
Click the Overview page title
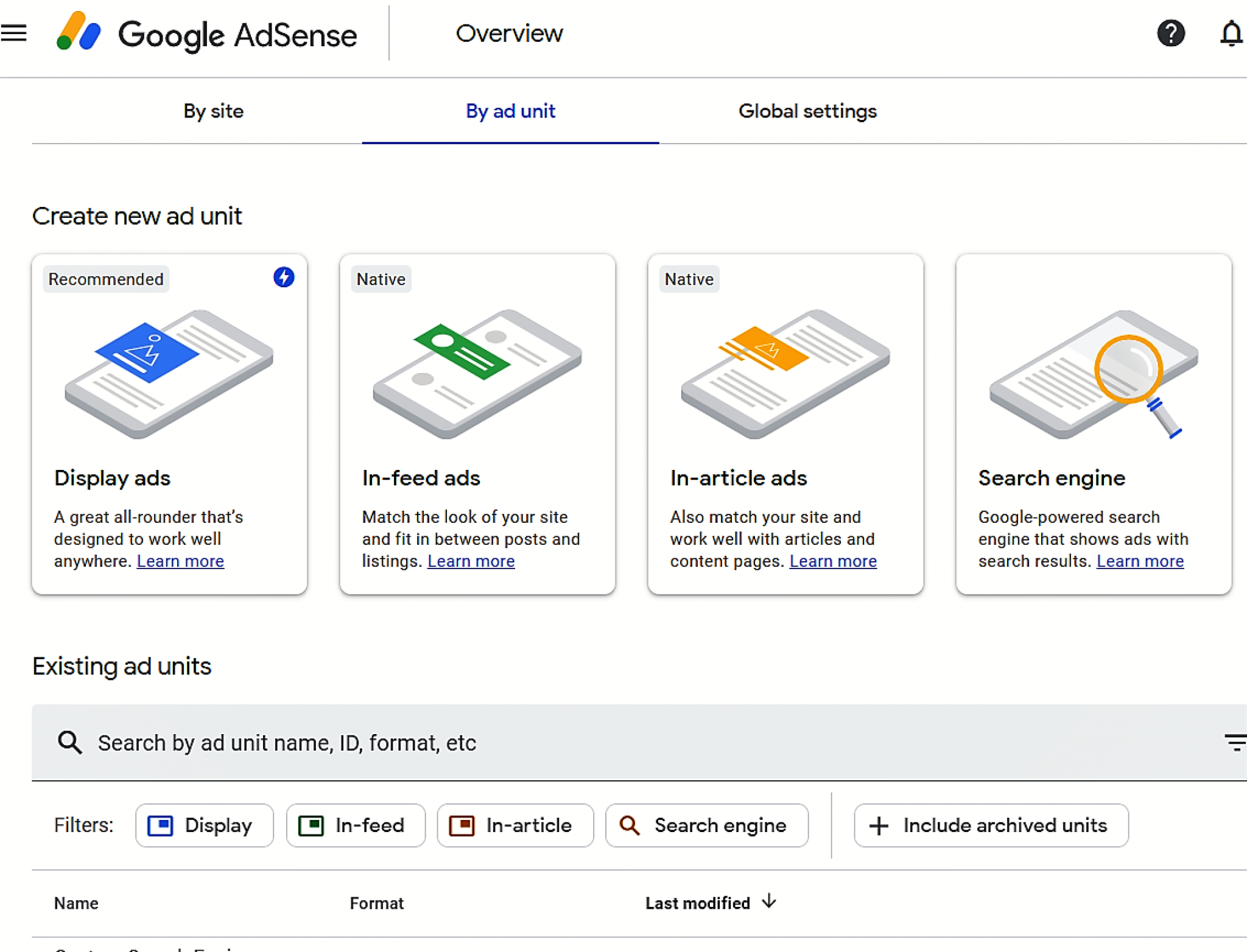(x=510, y=33)
